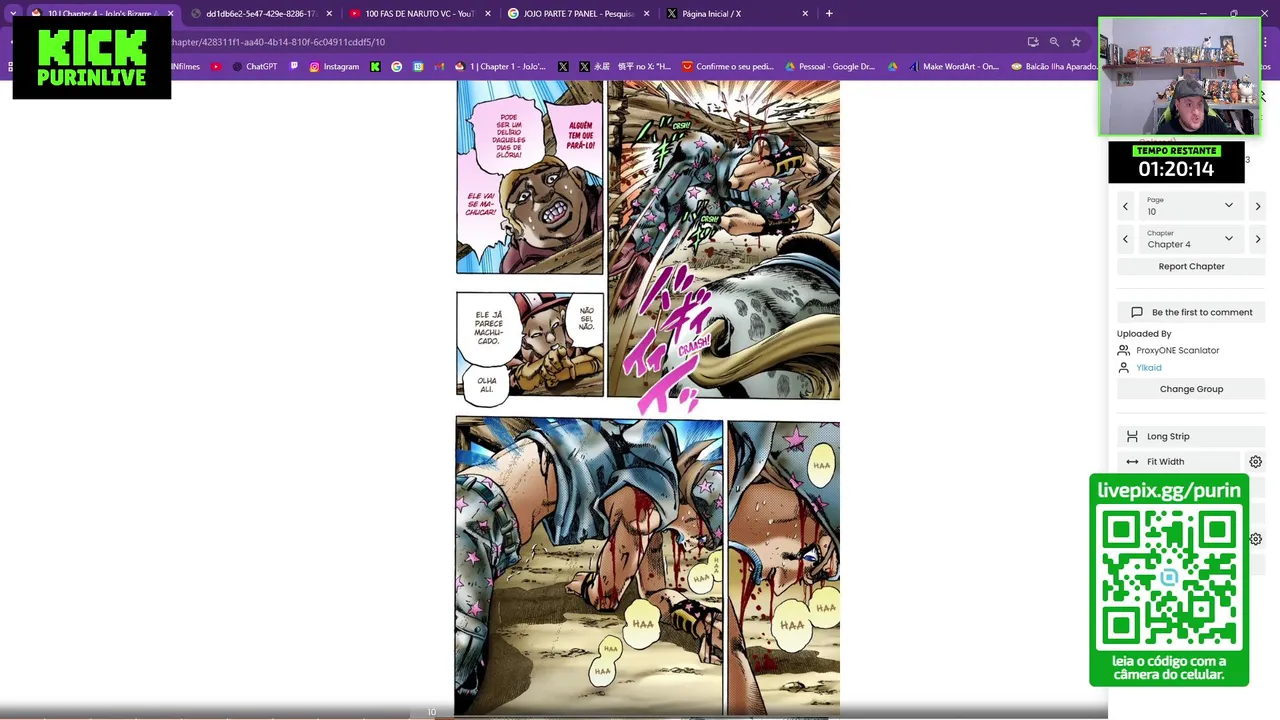Bookmark this page with star icon

[1076, 42]
